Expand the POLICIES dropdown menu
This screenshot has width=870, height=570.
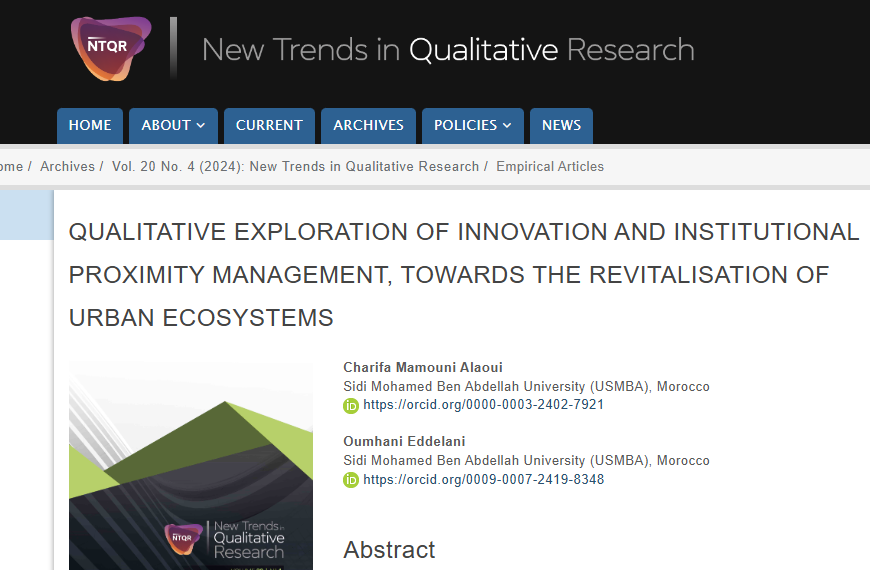point(472,125)
